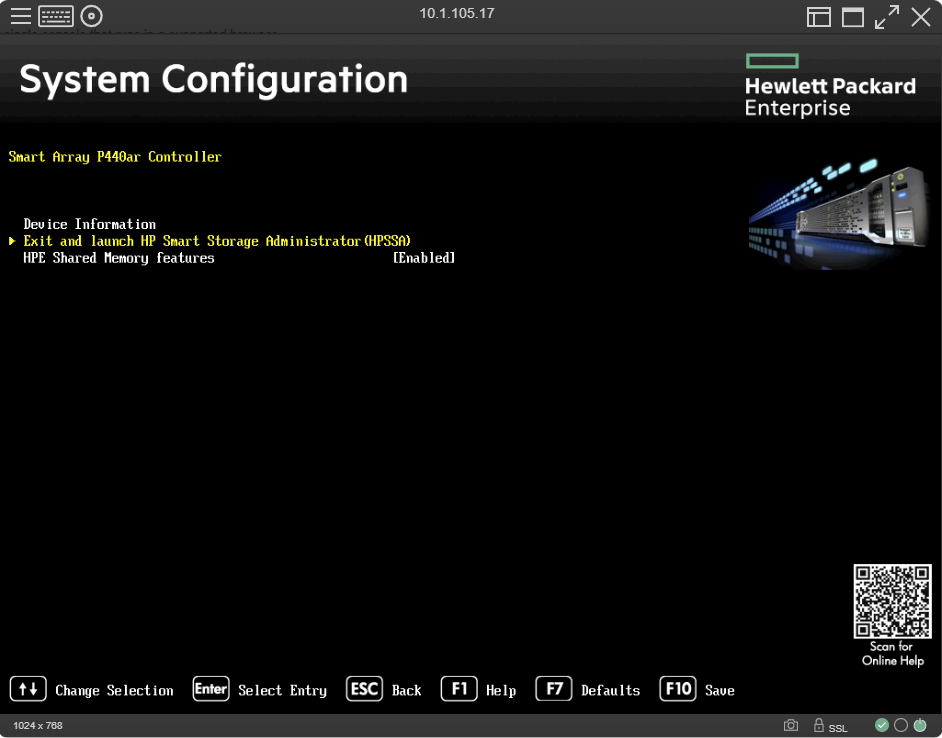
Task: Click the green health check status icon
Action: coord(881,725)
